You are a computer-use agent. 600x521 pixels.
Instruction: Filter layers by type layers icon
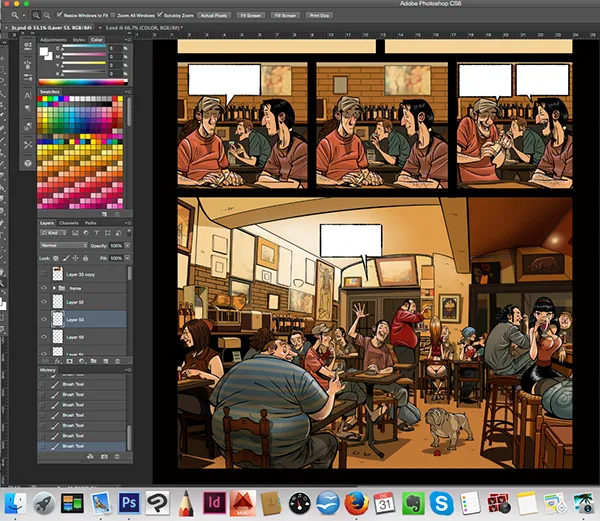click(x=96, y=233)
